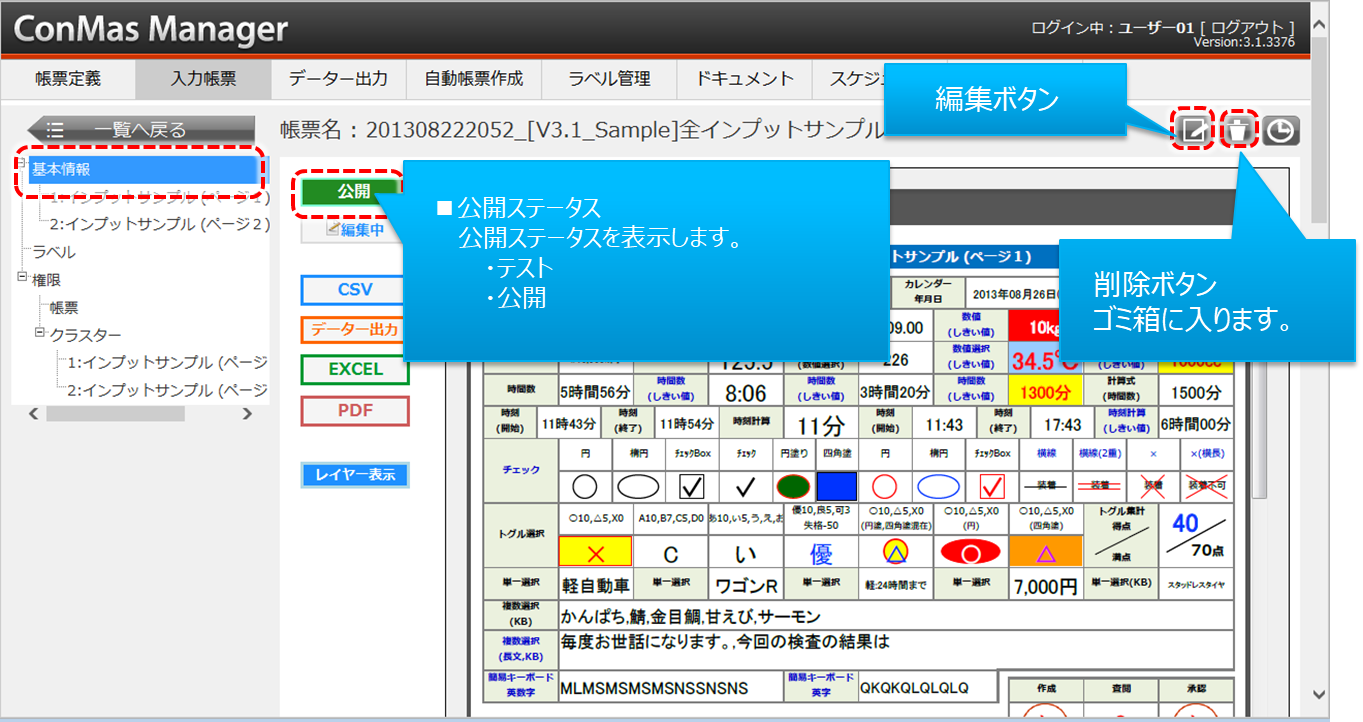
Task: Click the tree panel horizontal scrollbar right arrow
Action: click(246, 413)
